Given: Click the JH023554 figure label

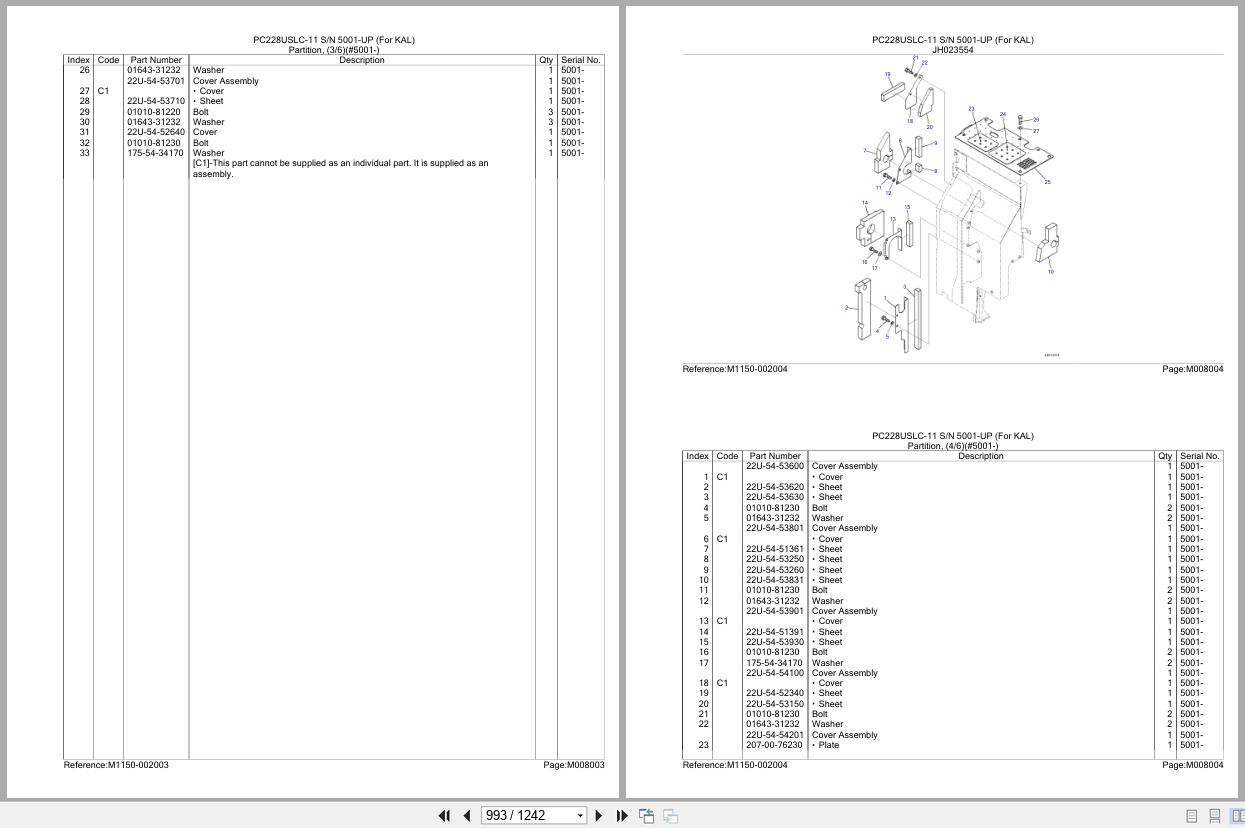Looking at the screenshot, I should click(x=953, y=50).
